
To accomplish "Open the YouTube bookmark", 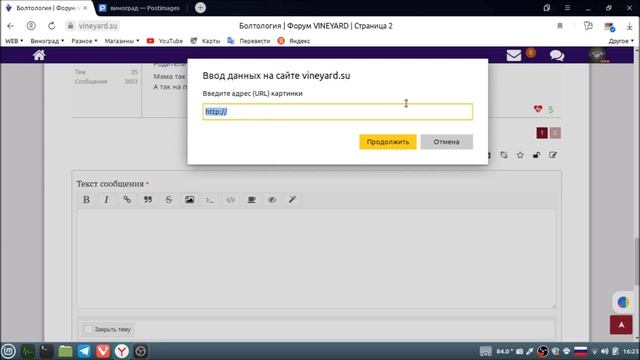I will click(x=165, y=41).
